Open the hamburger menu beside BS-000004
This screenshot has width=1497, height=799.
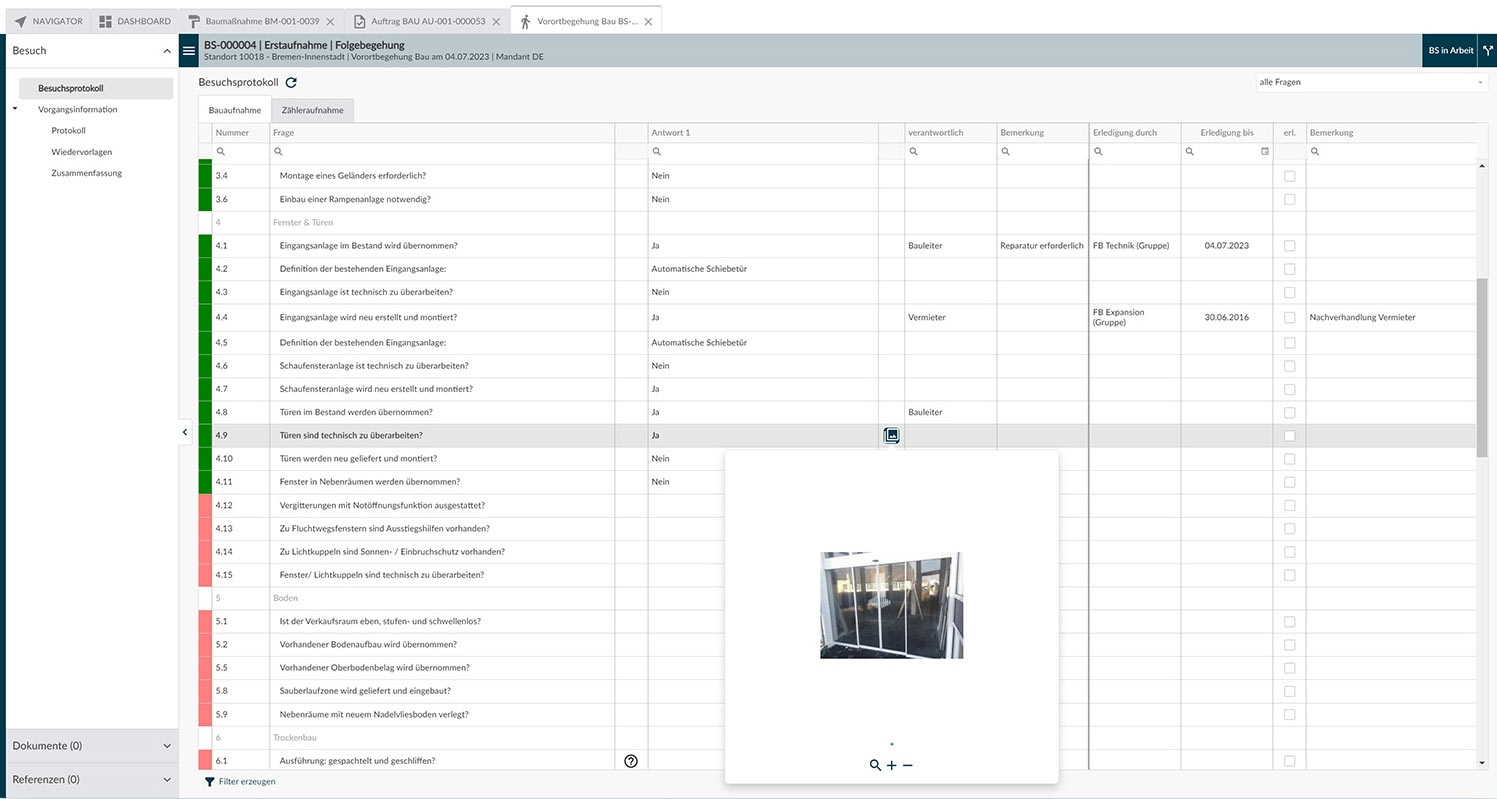(x=189, y=51)
